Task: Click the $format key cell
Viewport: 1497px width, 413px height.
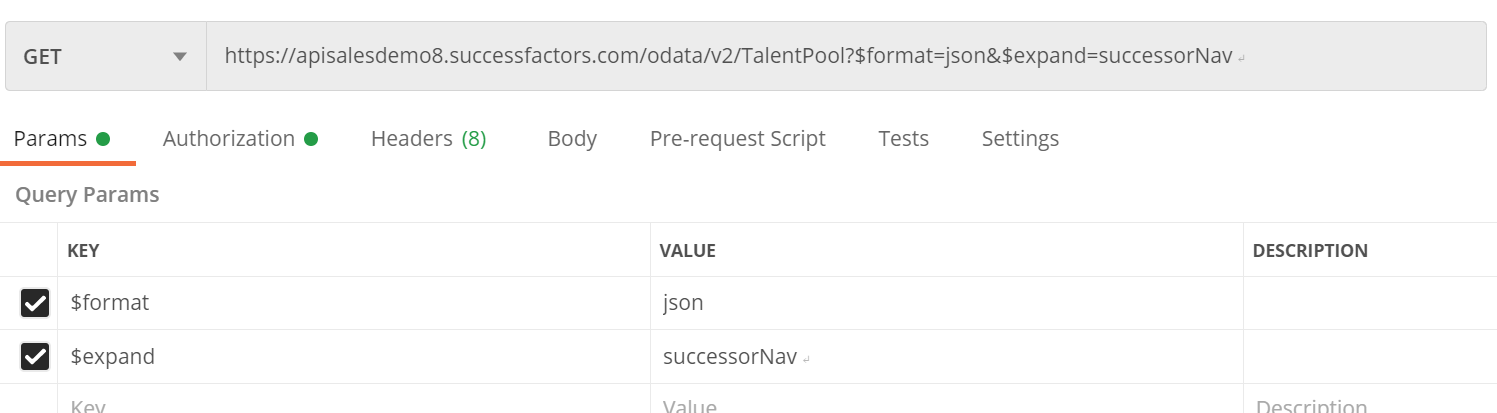Action: [x=354, y=303]
